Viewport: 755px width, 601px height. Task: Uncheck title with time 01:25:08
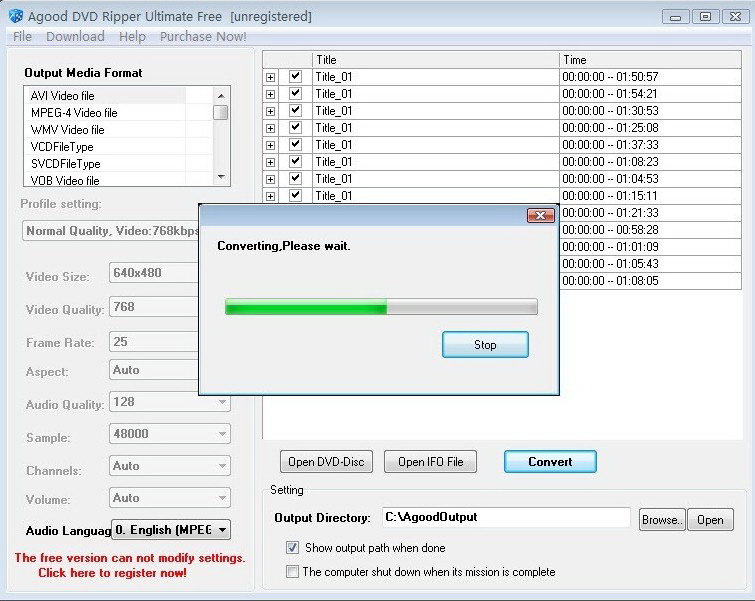295,128
